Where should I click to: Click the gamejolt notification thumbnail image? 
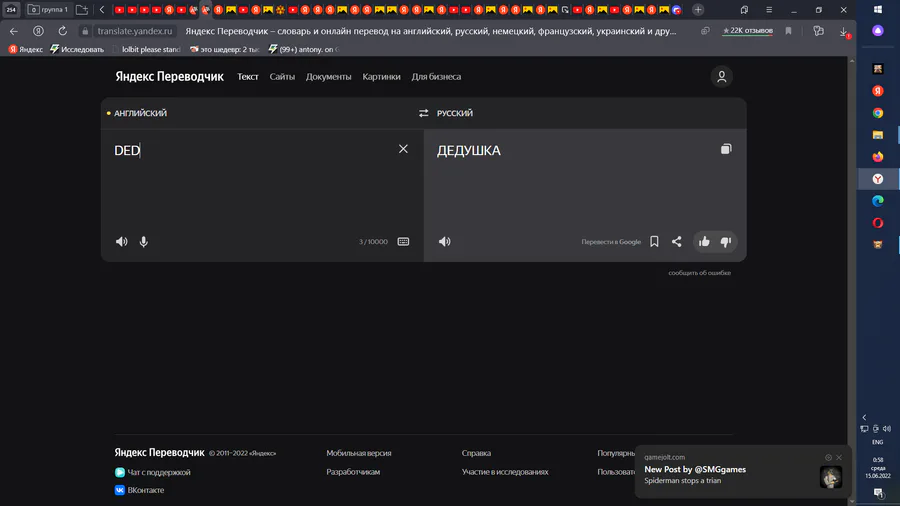(831, 477)
